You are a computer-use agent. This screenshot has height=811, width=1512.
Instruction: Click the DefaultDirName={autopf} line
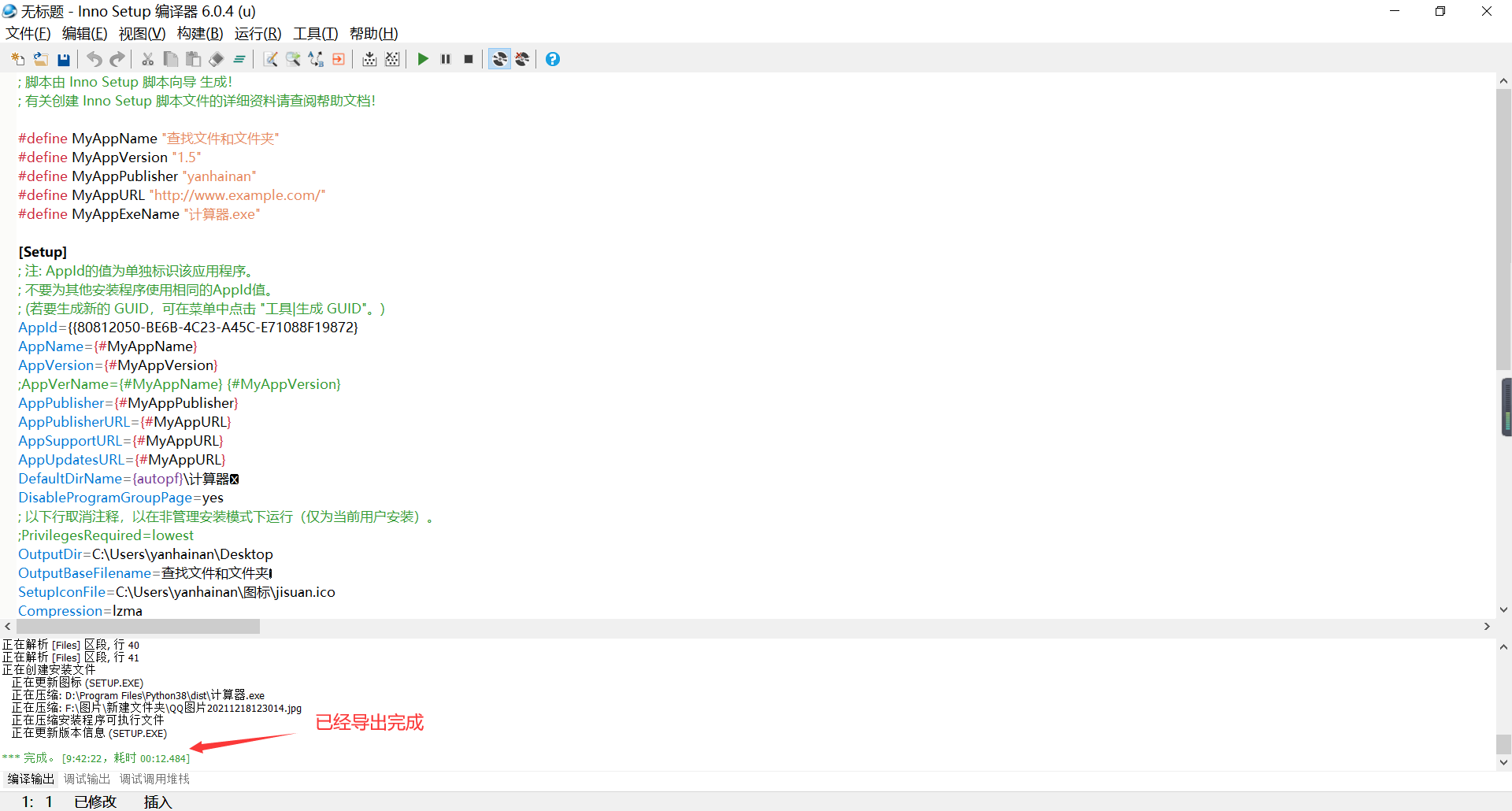pos(128,479)
